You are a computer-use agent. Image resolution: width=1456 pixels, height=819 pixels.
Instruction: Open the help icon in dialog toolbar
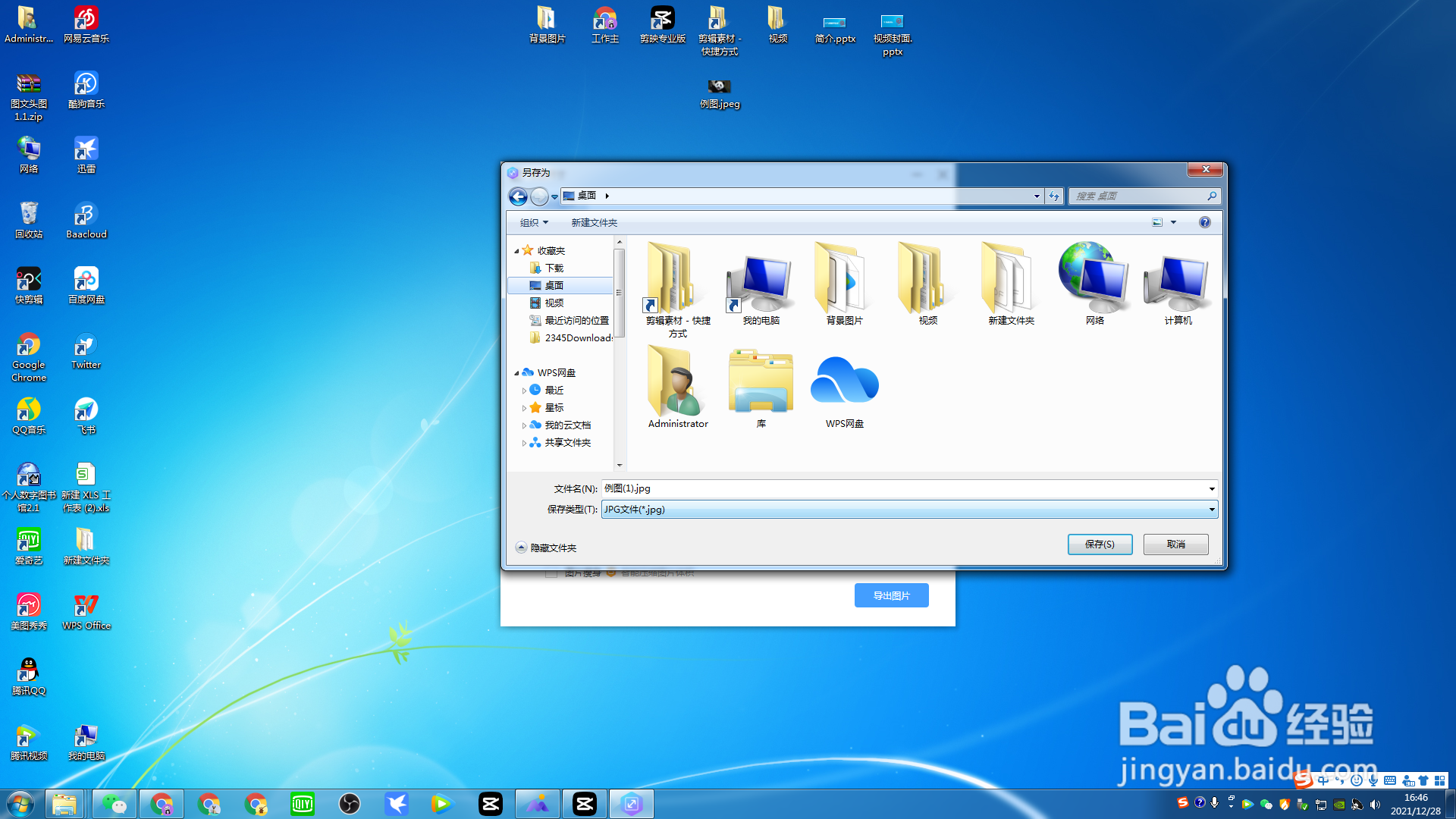click(x=1204, y=222)
